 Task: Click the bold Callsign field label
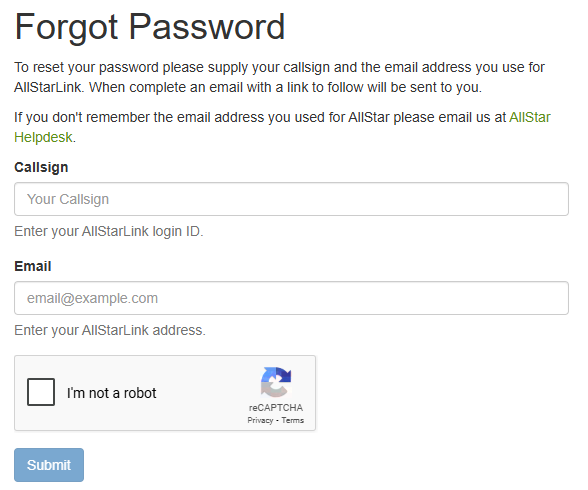(41, 167)
